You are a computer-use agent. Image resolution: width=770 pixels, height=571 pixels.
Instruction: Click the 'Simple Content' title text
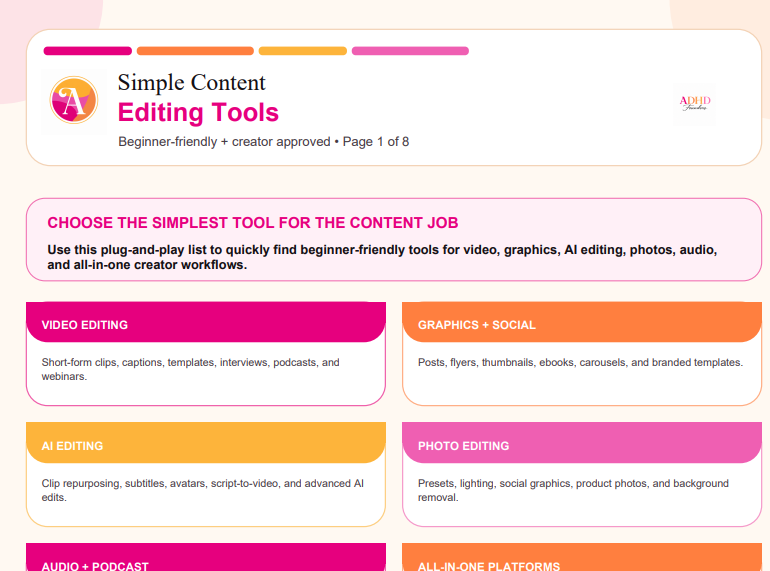point(192,82)
